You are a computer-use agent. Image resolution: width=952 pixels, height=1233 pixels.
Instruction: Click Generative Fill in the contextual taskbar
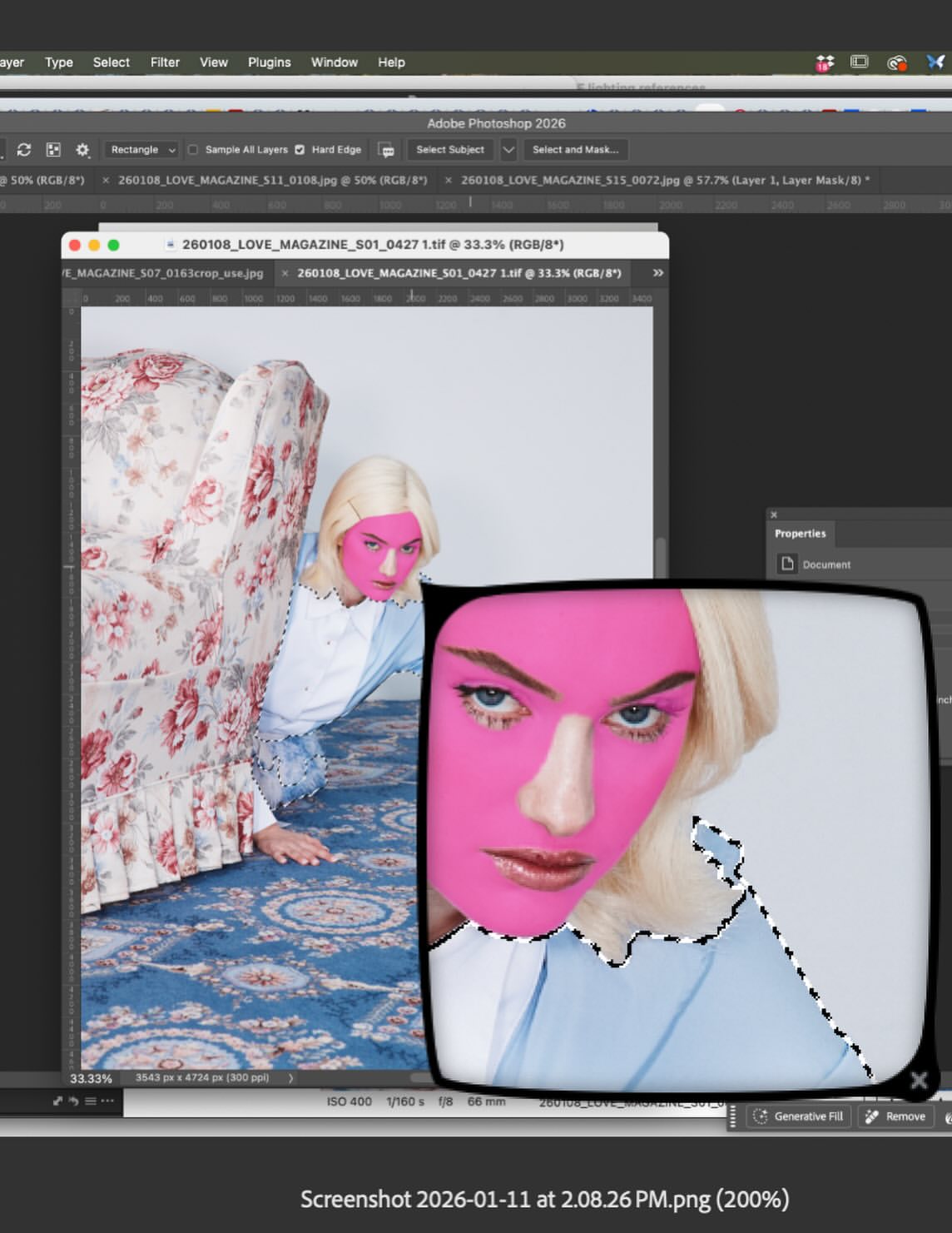coord(797,1116)
